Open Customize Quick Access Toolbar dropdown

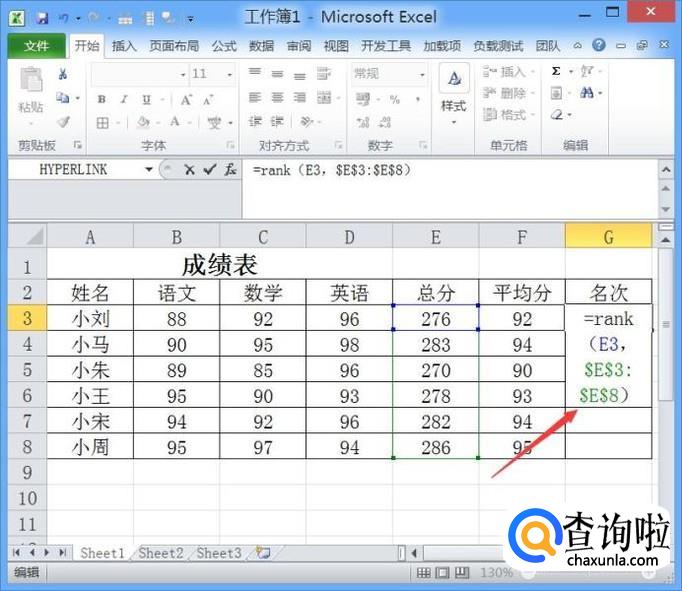pyautogui.click(x=191, y=19)
